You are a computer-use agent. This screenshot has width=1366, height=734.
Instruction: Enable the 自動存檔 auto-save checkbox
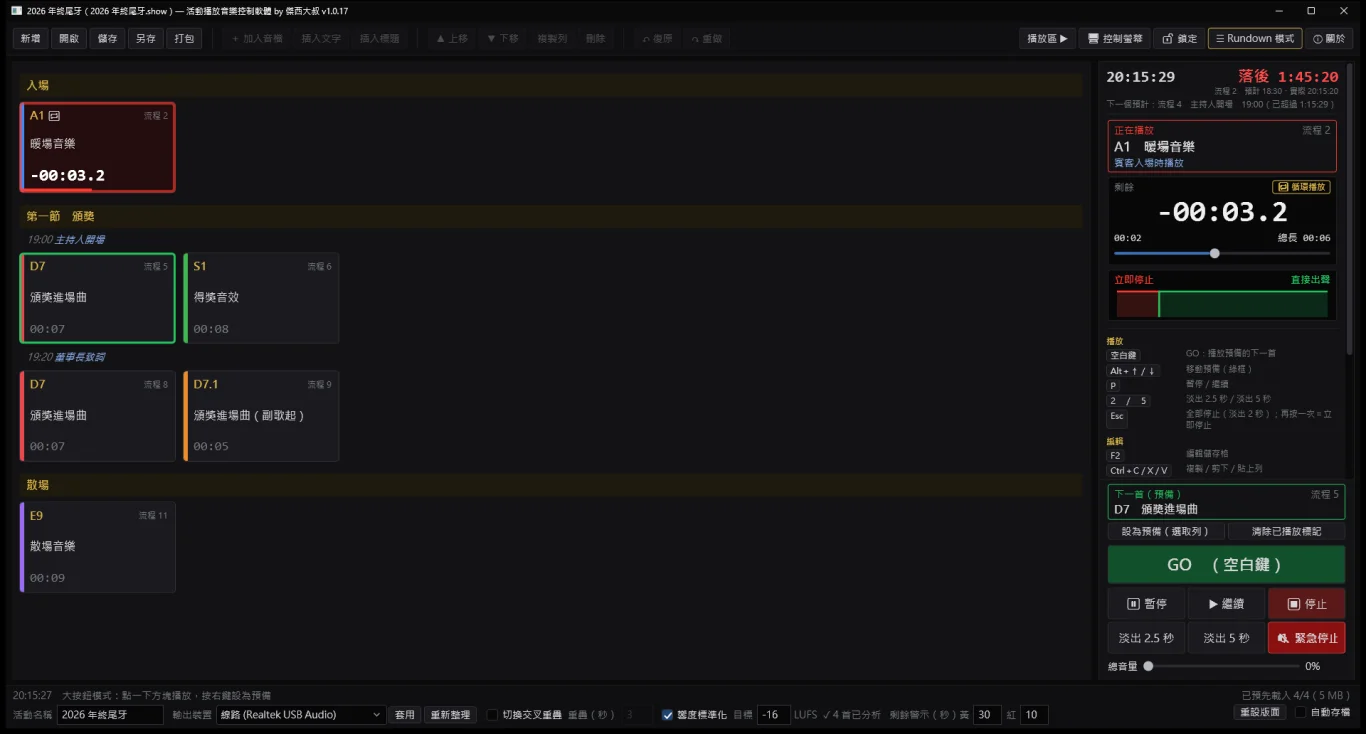click(1301, 712)
